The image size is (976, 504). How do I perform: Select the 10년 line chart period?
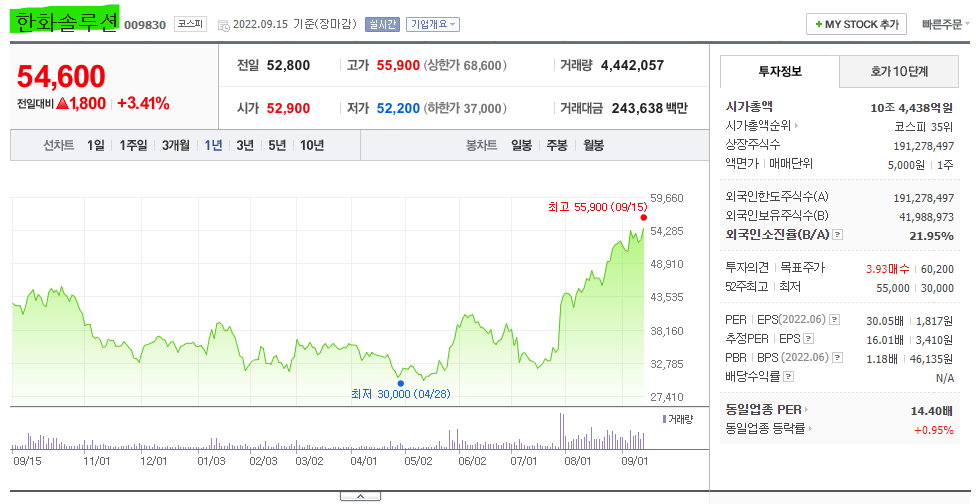point(312,145)
